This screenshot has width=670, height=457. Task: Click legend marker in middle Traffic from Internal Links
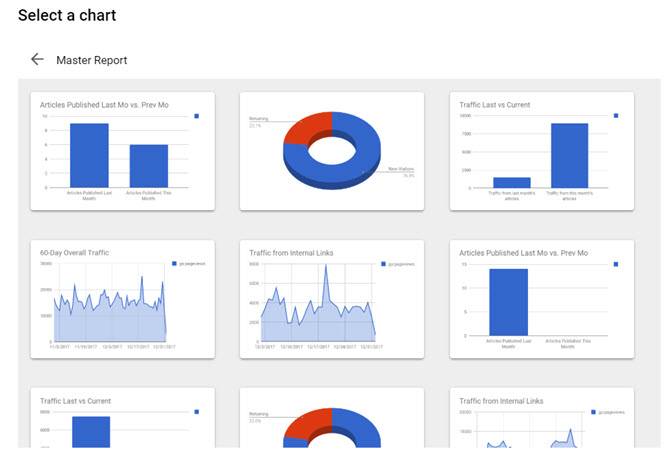click(383, 264)
